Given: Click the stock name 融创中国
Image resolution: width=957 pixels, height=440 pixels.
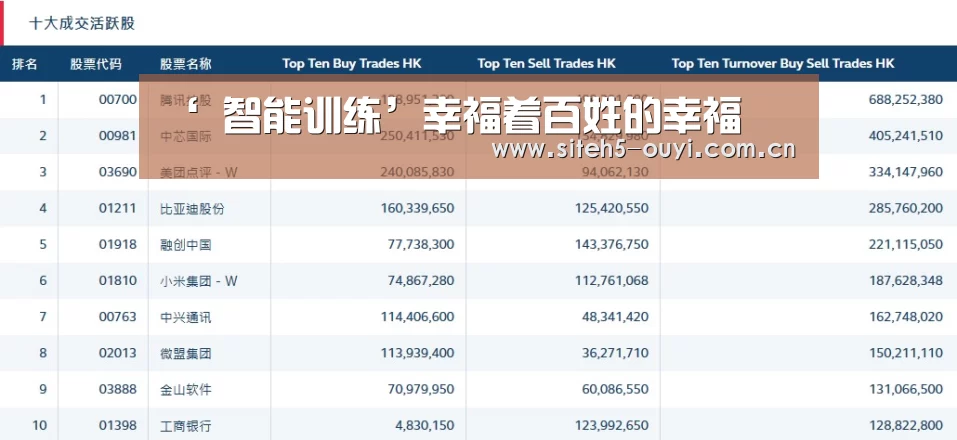Looking at the screenshot, I should (186, 245).
